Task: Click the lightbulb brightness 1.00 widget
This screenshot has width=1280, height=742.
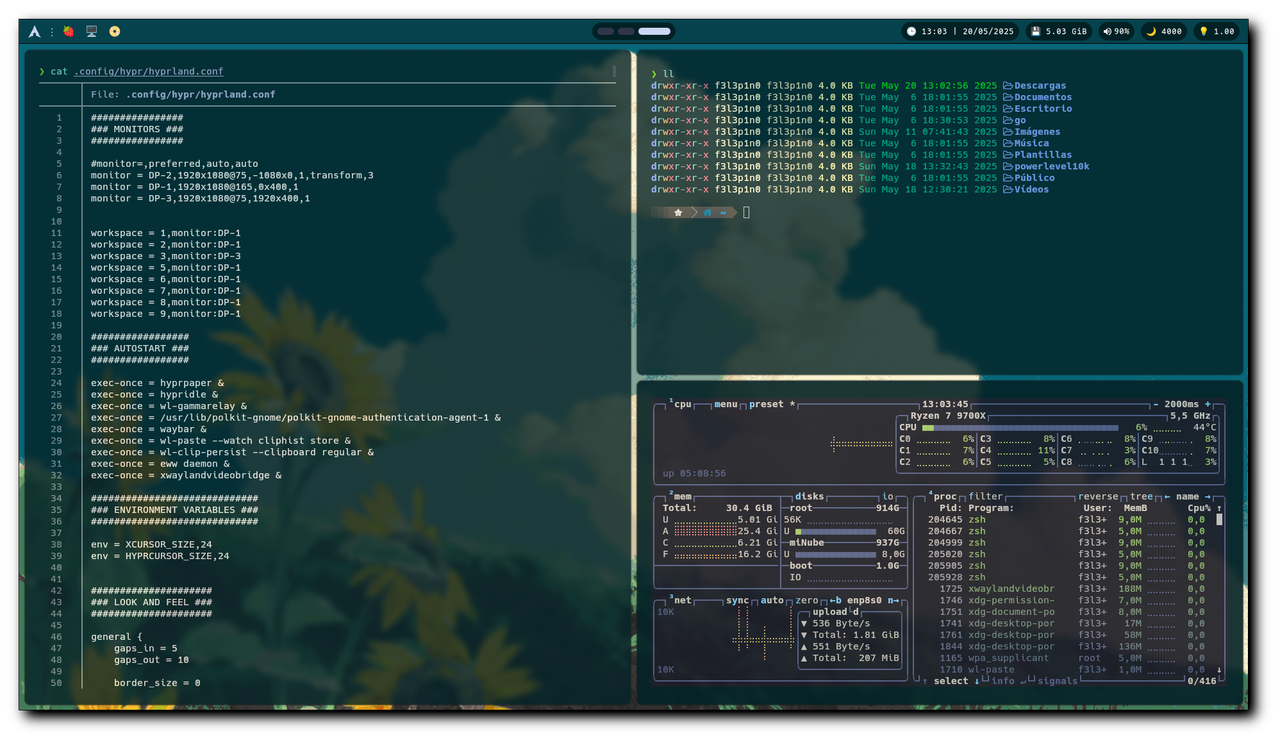Action: [1216, 31]
